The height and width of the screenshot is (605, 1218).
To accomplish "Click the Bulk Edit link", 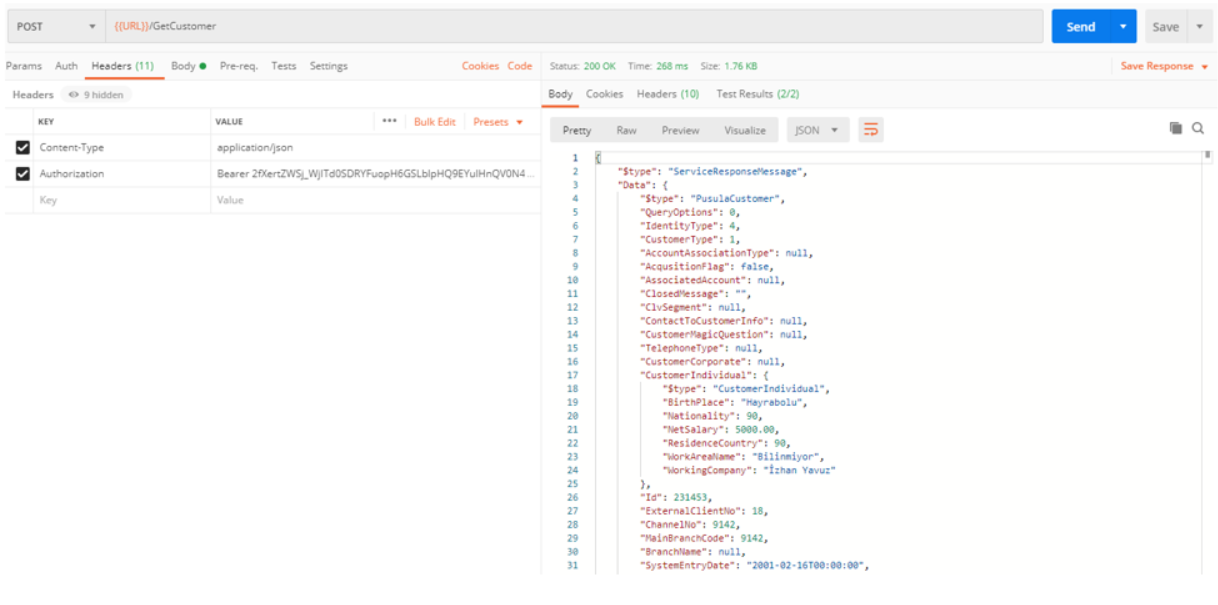I will (x=434, y=122).
